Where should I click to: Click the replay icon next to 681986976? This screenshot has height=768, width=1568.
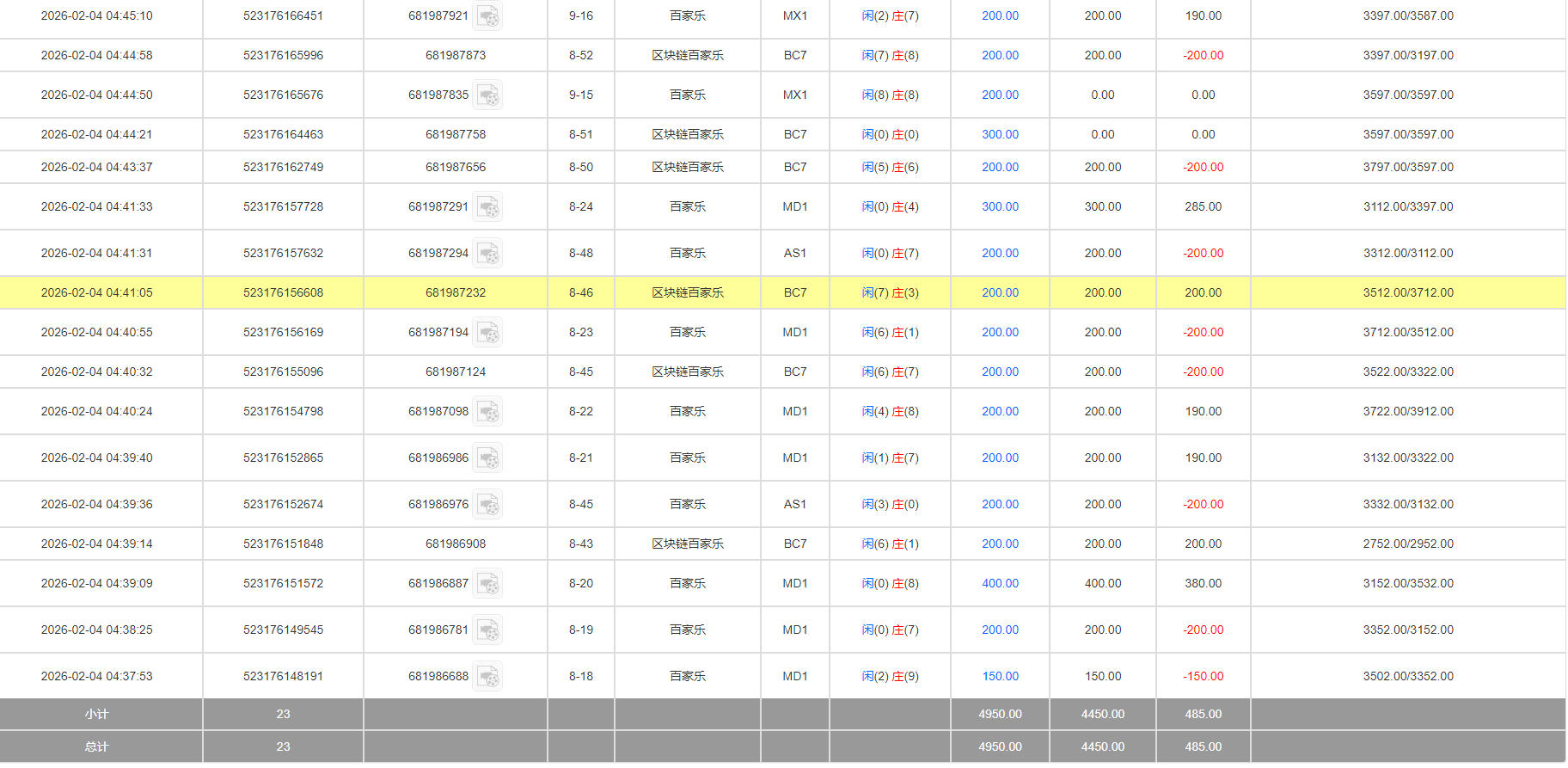pos(487,505)
